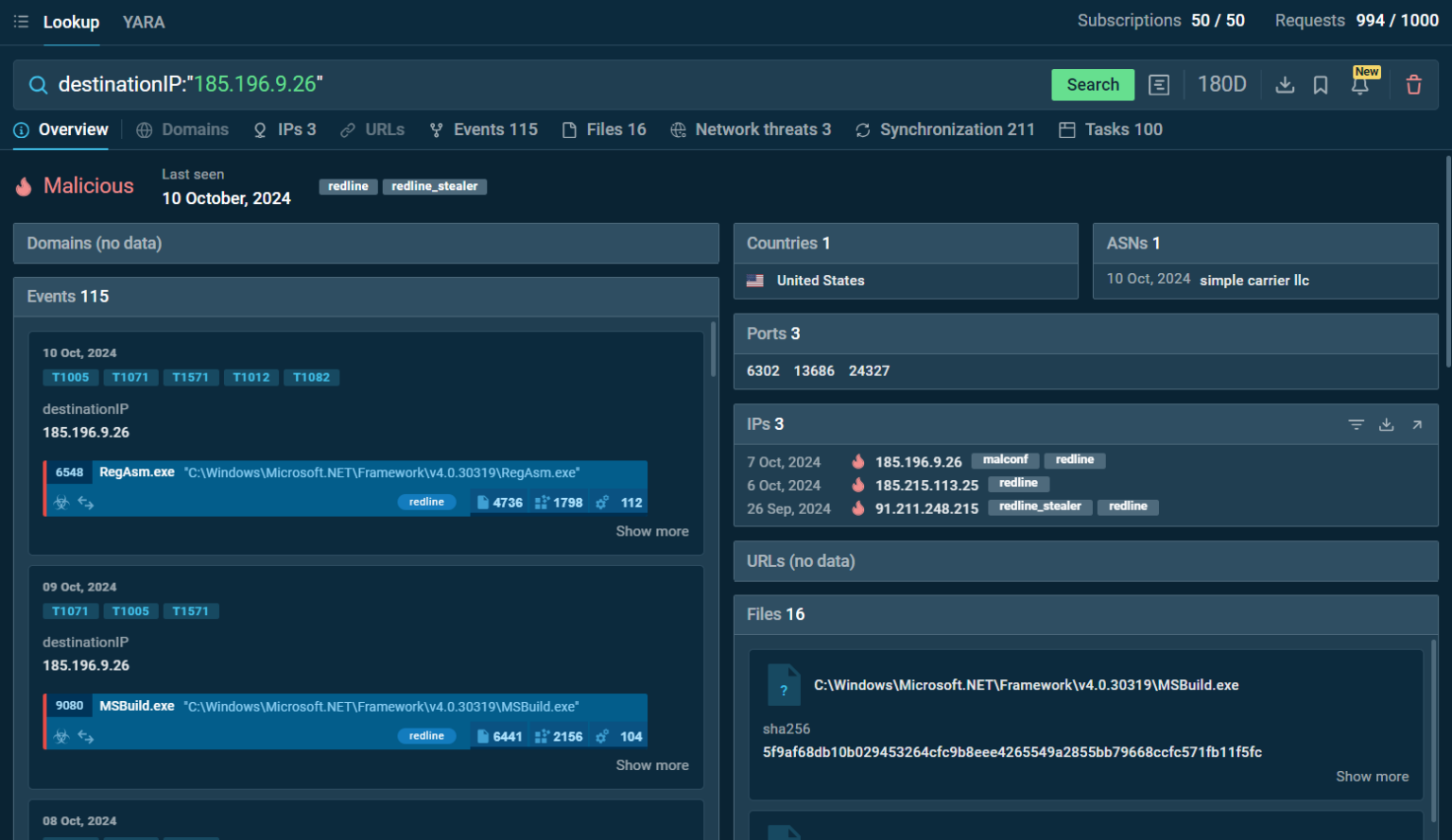Open the notifications bell with New badge
Image resolution: width=1452 pixels, height=840 pixels.
coord(1359,86)
